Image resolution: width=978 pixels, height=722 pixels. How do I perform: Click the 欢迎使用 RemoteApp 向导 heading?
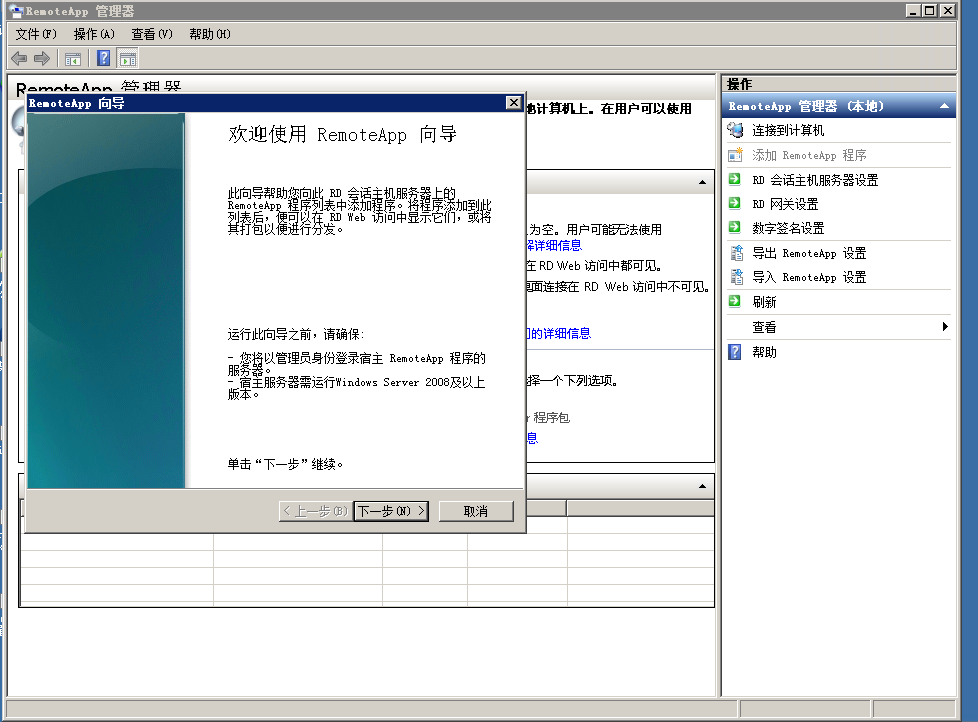[343, 134]
